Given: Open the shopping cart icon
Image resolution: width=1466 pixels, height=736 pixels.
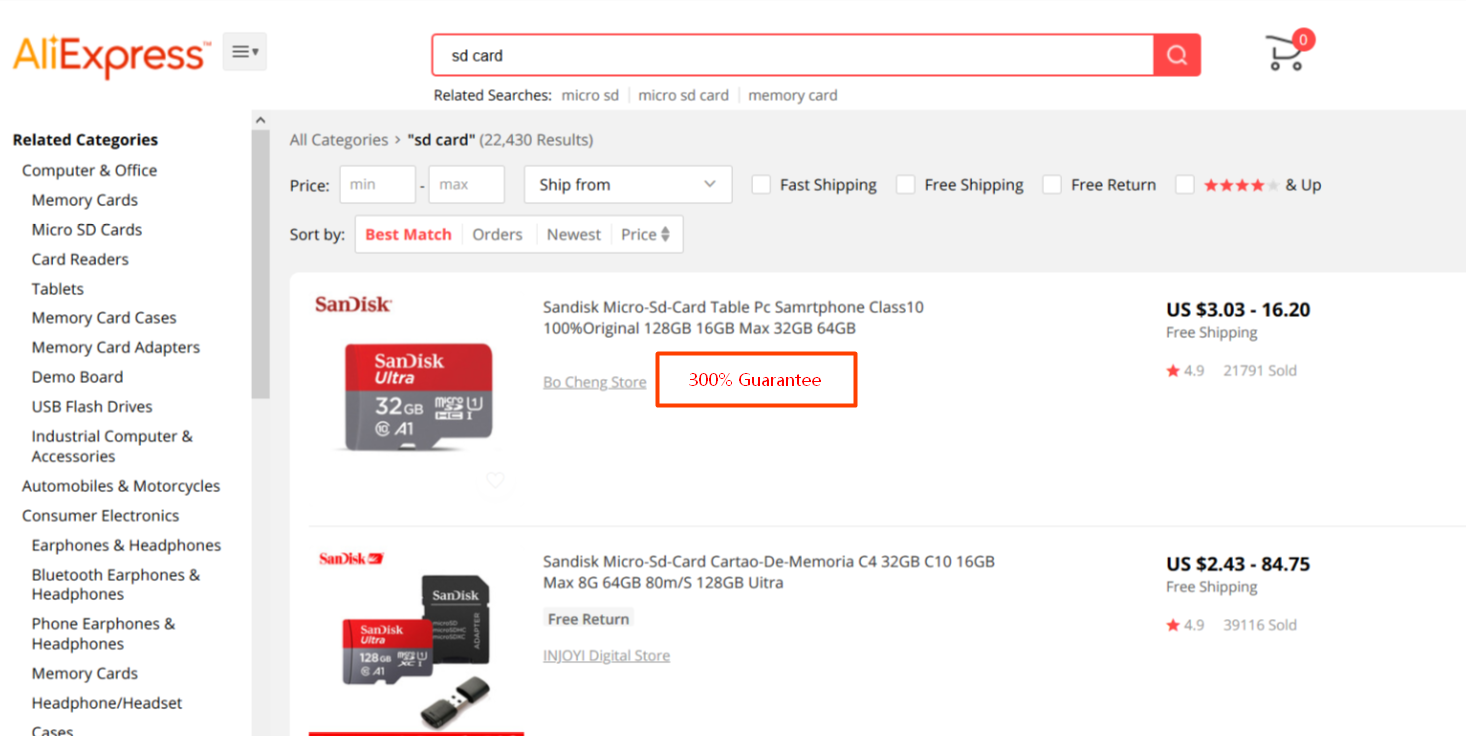Looking at the screenshot, I should [1285, 53].
